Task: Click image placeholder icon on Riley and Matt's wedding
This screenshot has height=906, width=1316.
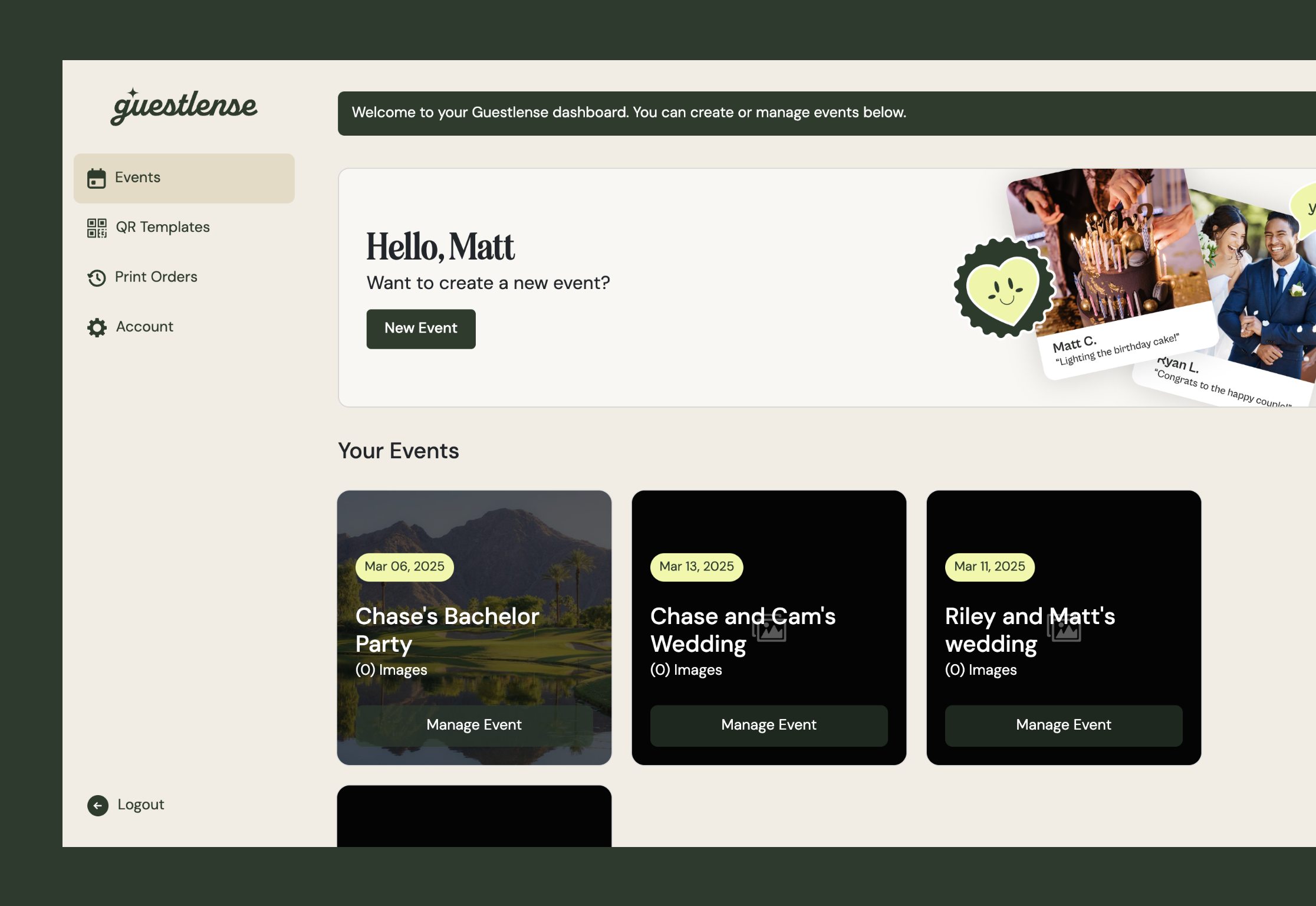Action: pos(1064,629)
